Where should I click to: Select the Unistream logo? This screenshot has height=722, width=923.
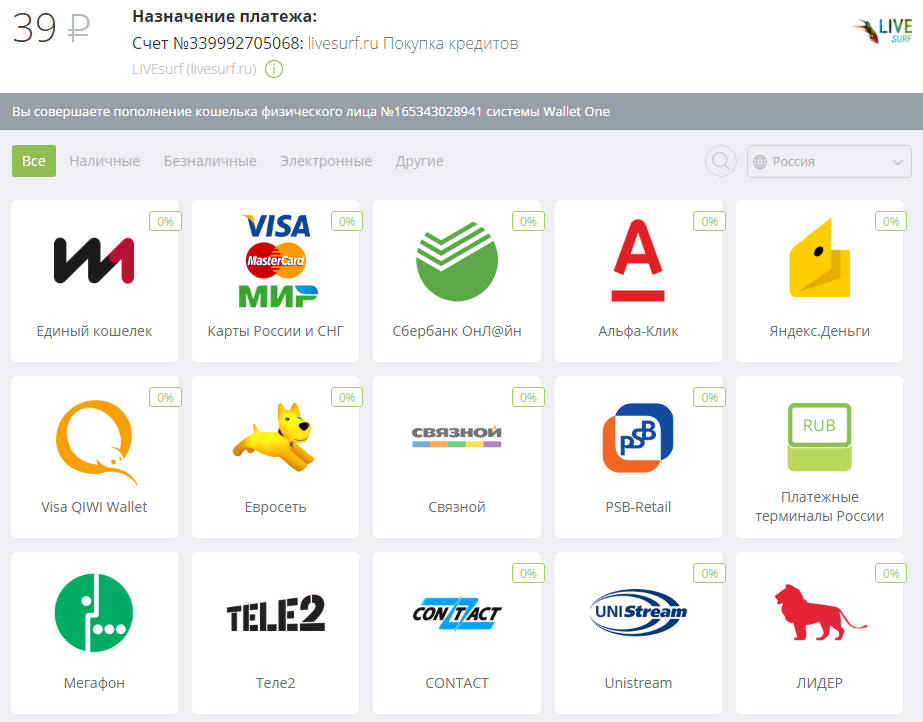coord(638,612)
